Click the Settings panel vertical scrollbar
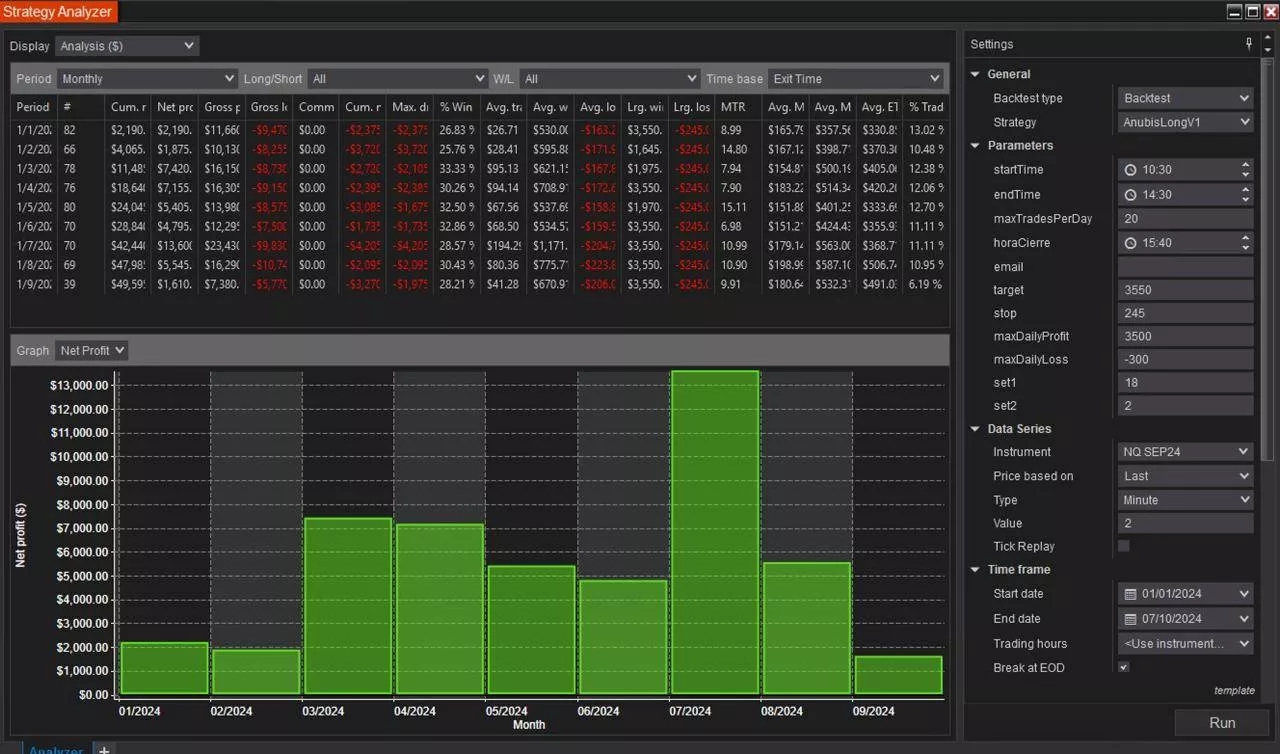 [1268, 250]
